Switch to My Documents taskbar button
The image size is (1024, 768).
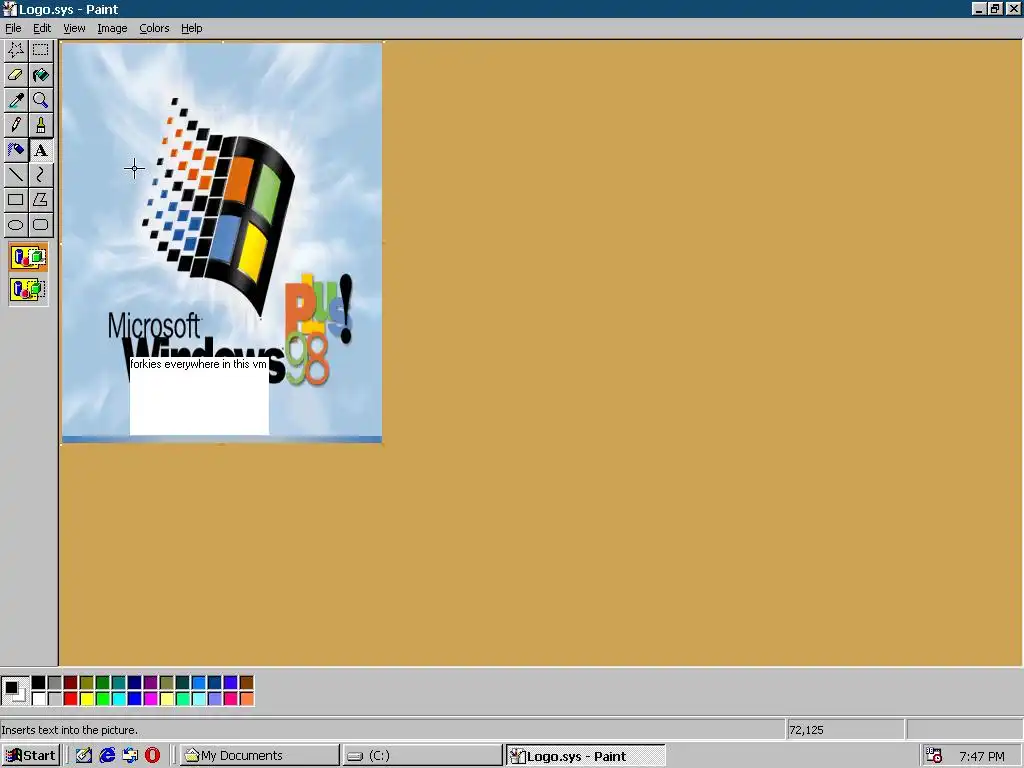[x=259, y=756]
